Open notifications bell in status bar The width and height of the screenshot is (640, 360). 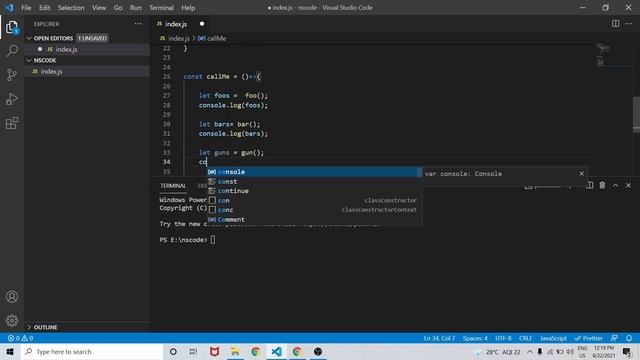629,338
